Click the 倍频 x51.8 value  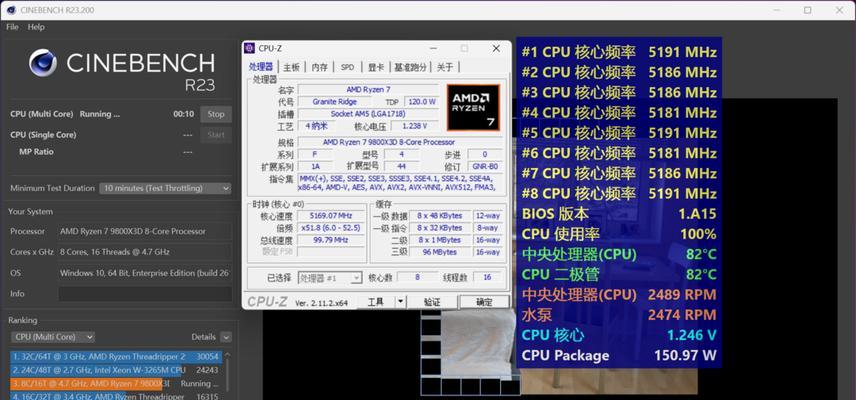331,228
